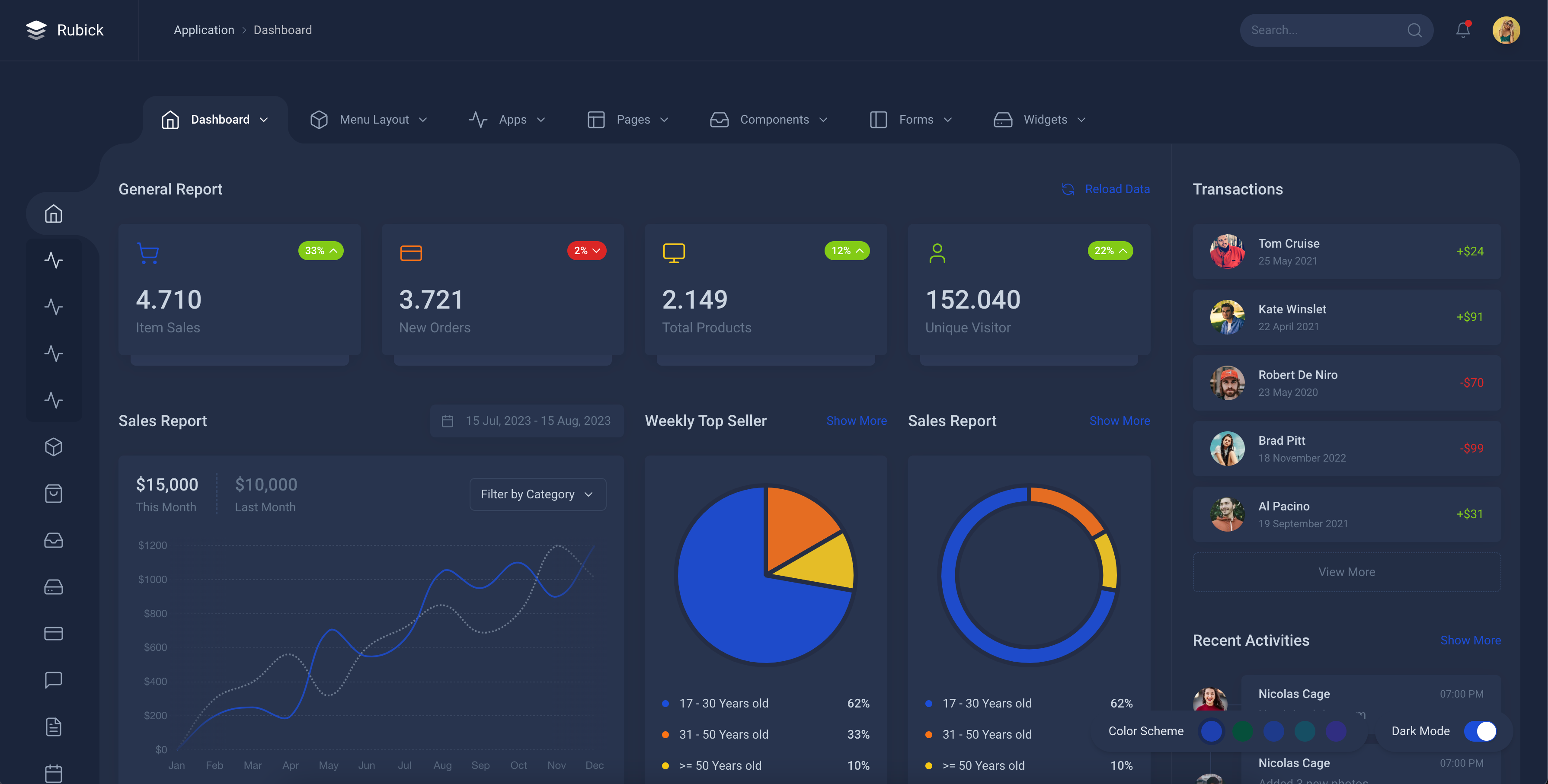
Task: Select the teal color scheme swatch
Action: [x=1305, y=731]
